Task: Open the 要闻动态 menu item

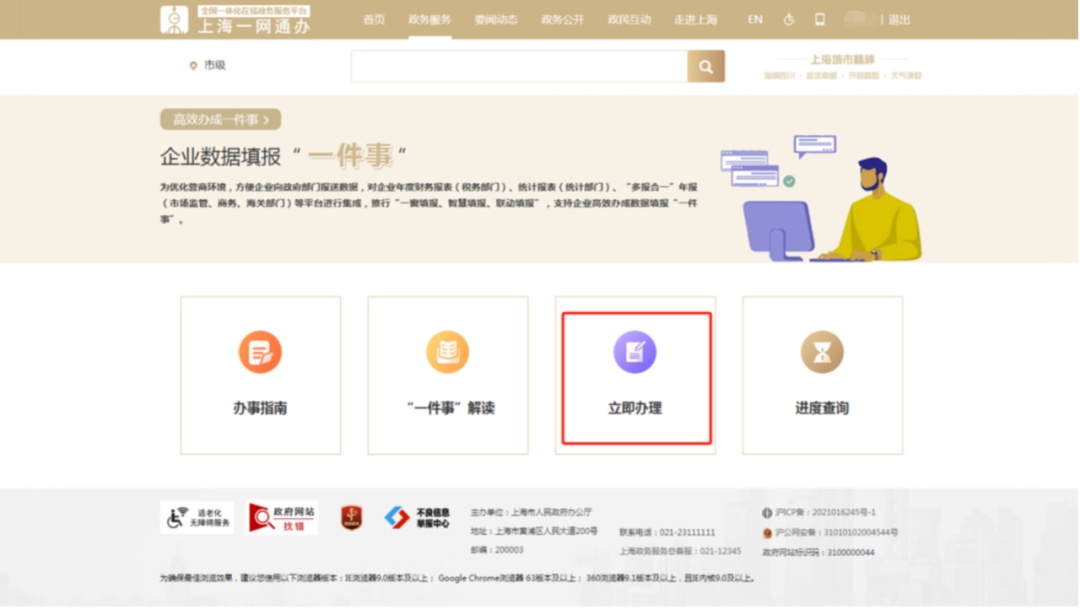Action: [x=496, y=20]
